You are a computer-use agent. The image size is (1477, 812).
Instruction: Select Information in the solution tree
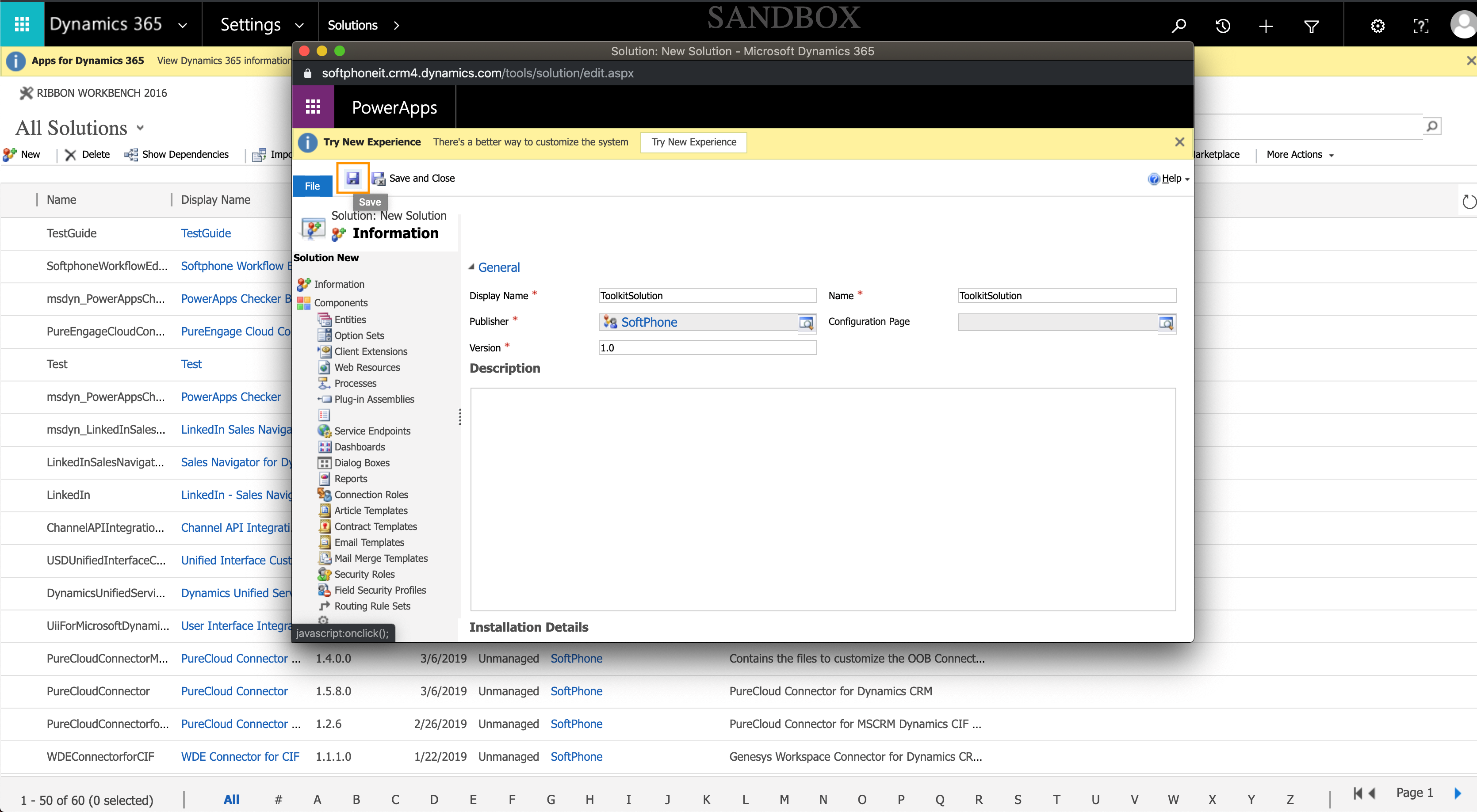pos(339,284)
